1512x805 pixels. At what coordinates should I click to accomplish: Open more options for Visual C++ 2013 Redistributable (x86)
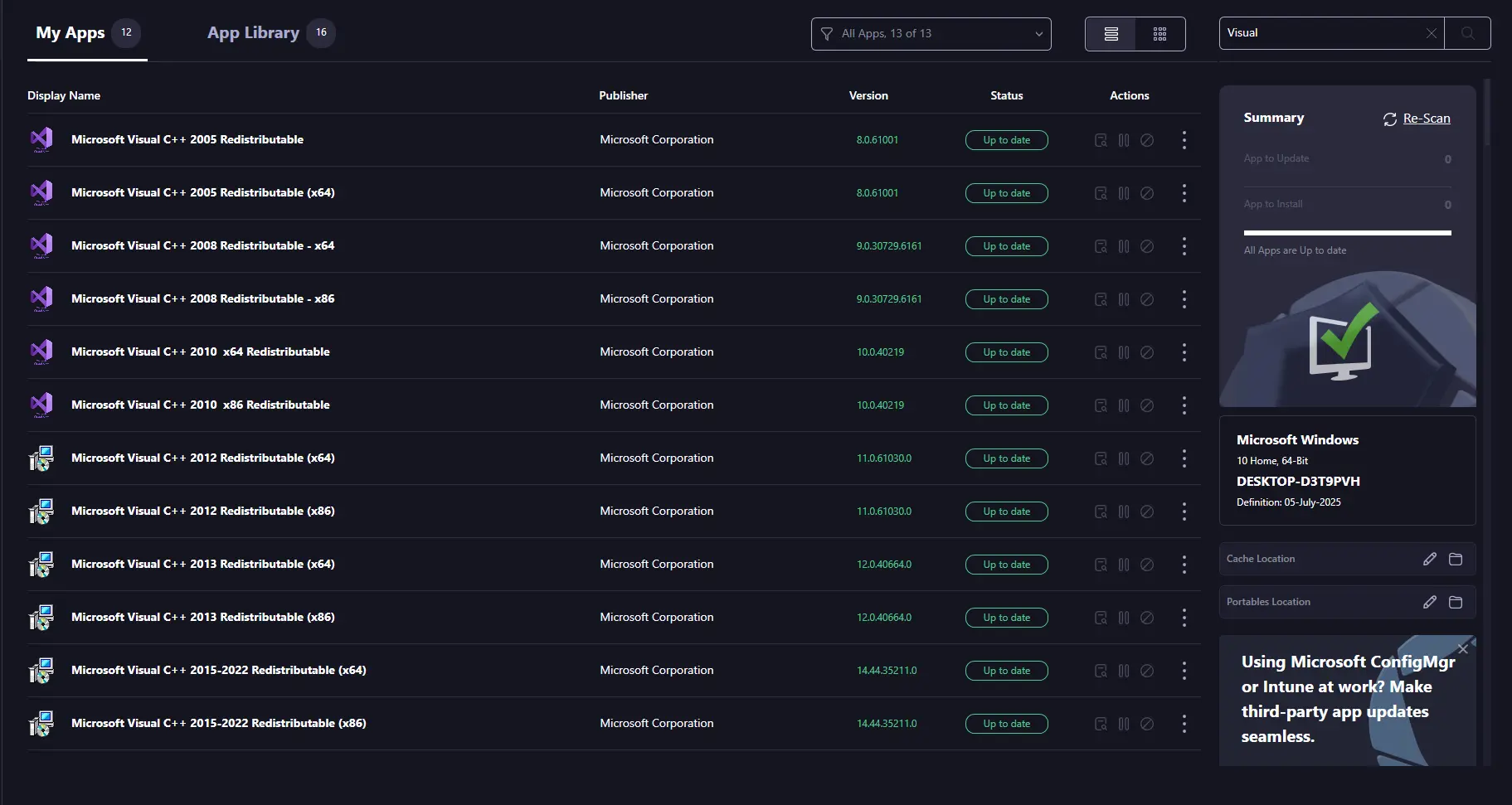(x=1184, y=618)
